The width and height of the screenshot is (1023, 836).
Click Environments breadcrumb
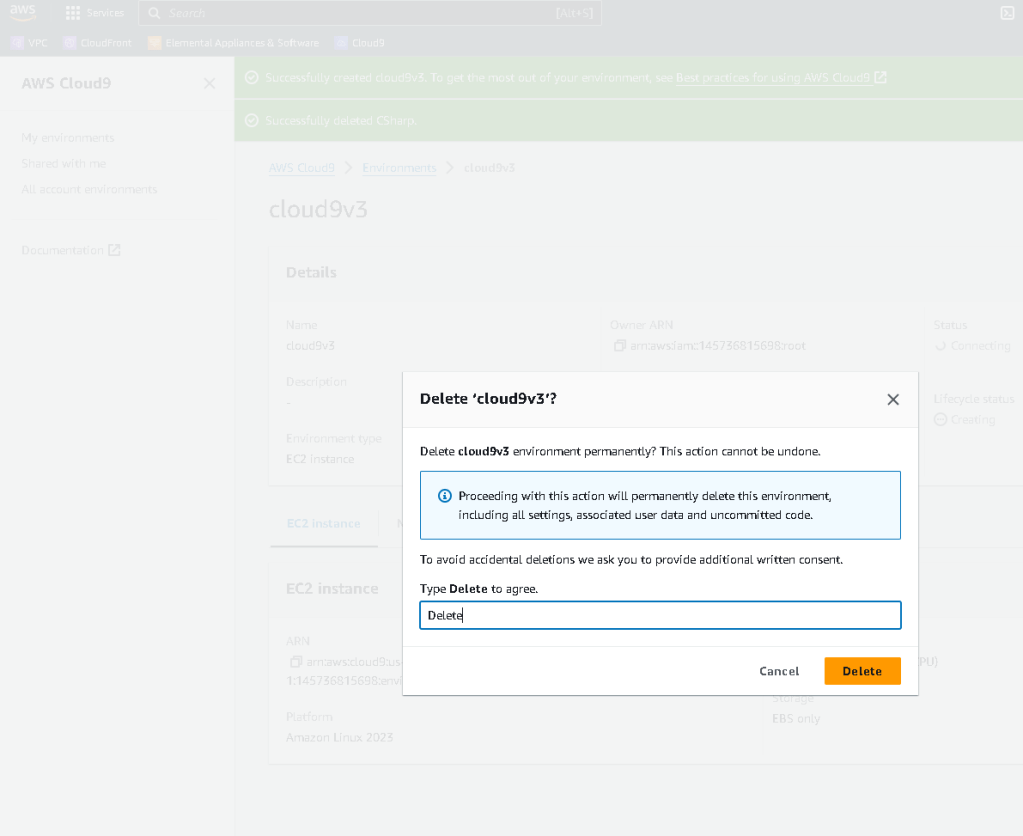tap(399, 168)
